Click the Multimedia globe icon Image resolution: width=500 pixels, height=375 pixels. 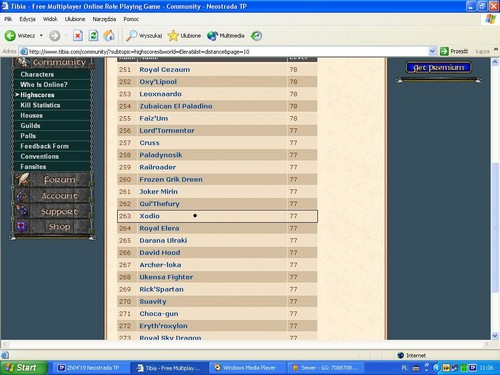(x=212, y=35)
